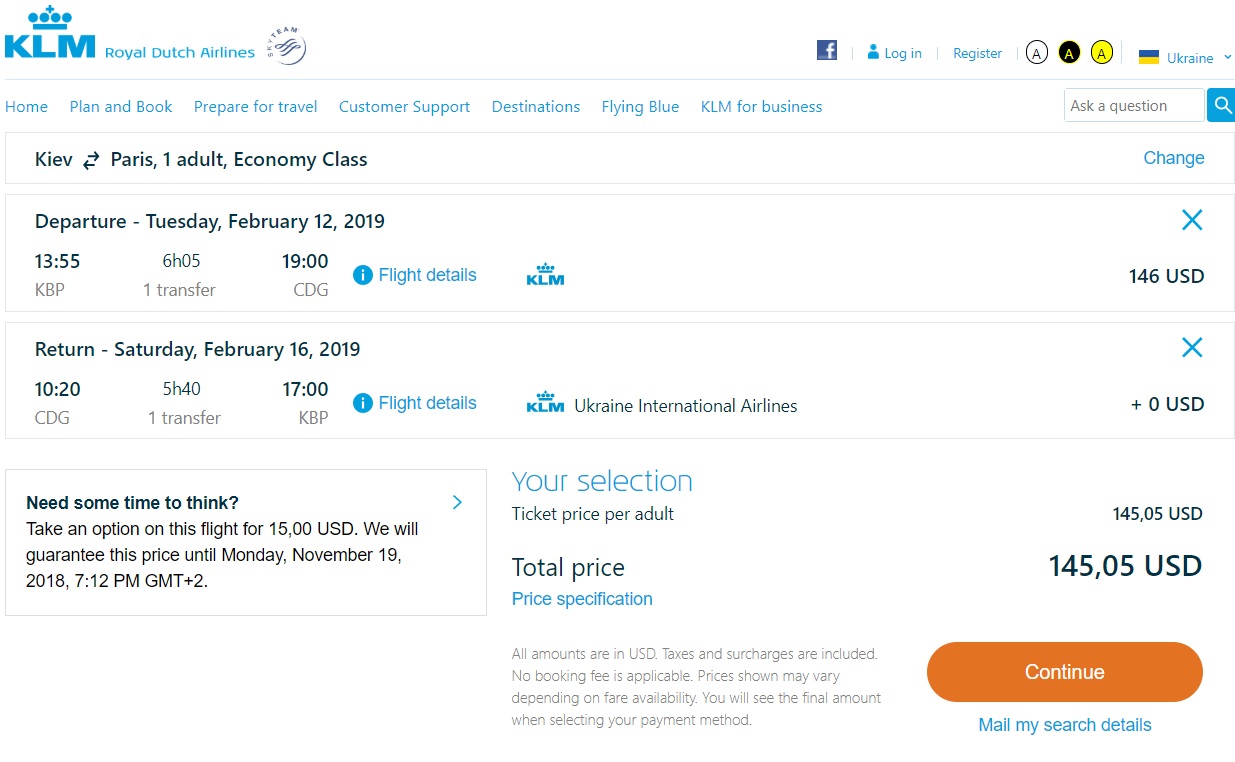The image size is (1235, 762).
Task: Open the Plan and Book menu
Action: (121, 107)
